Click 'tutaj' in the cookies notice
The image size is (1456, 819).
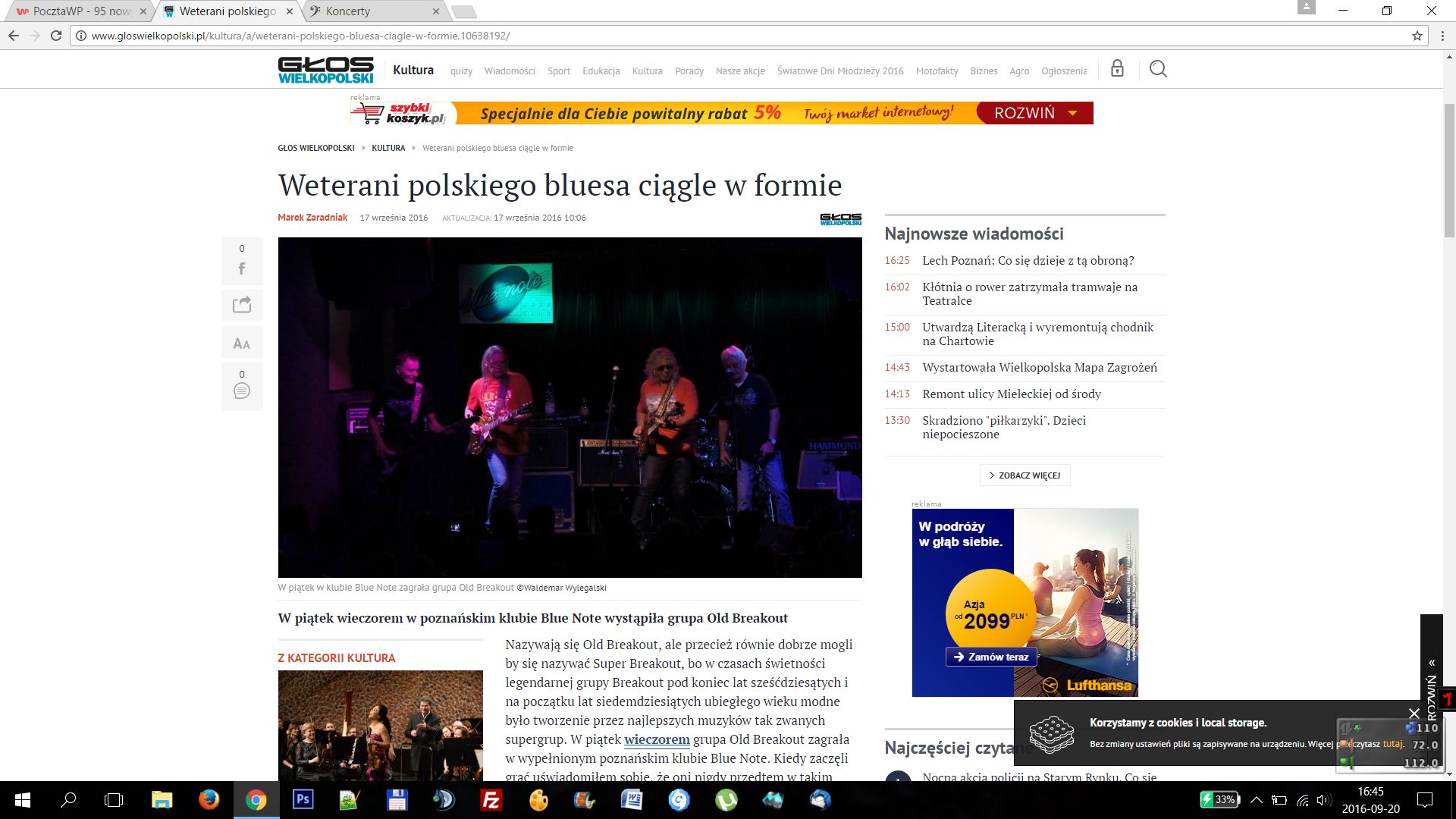coord(1393,744)
